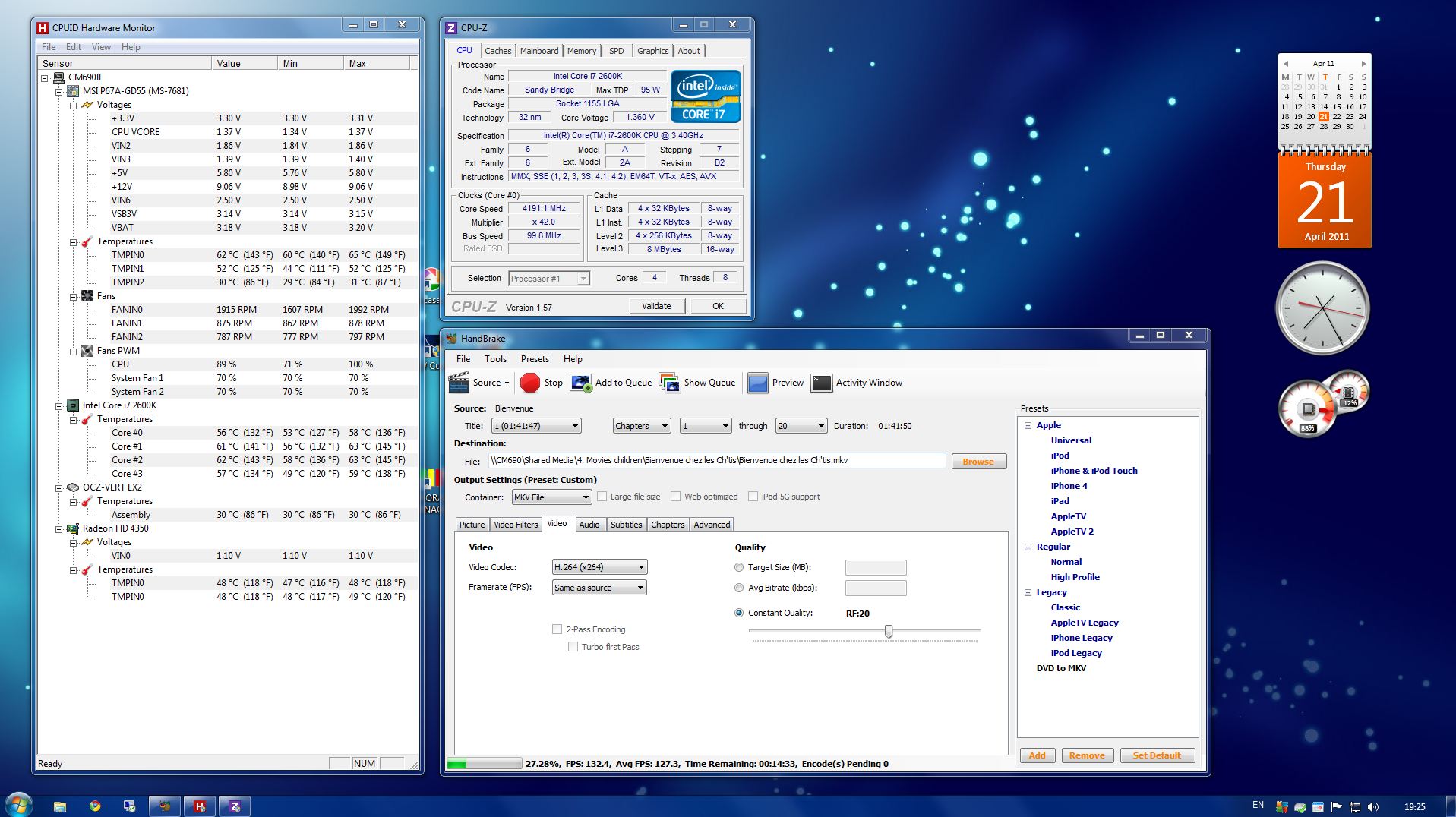Image resolution: width=1456 pixels, height=817 pixels.
Task: Open the start chapter dropdown showing 1
Action: [x=706, y=426]
